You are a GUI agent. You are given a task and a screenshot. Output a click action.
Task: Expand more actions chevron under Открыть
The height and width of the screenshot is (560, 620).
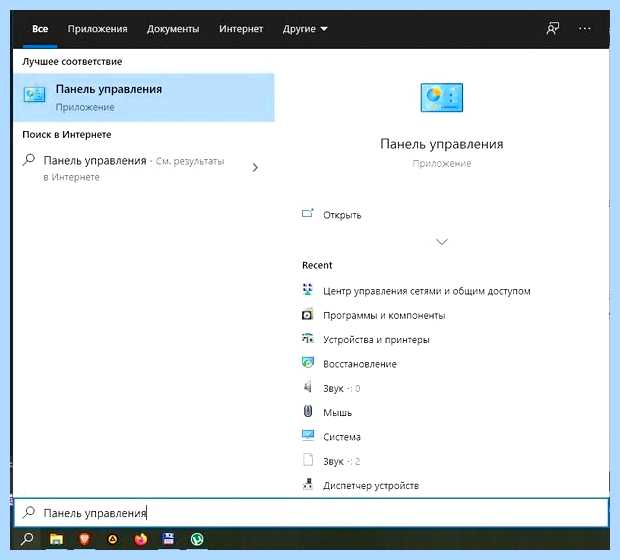point(442,241)
